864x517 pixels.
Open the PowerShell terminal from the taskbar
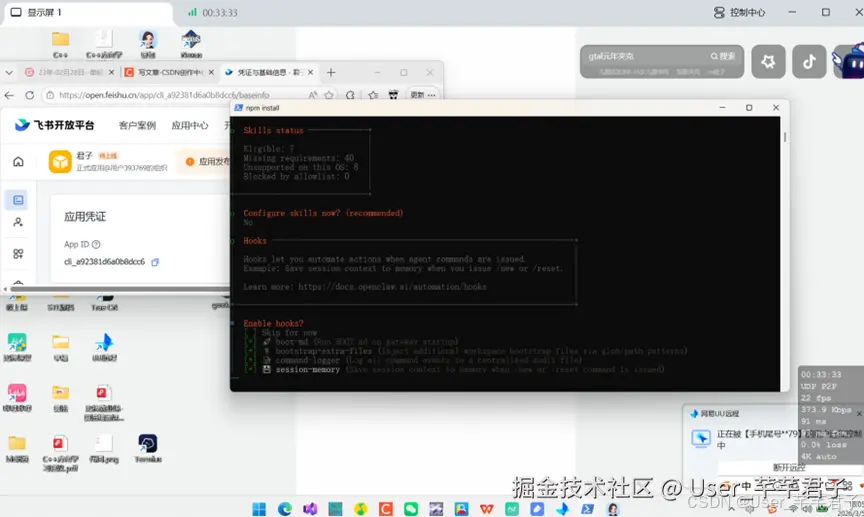[587, 509]
